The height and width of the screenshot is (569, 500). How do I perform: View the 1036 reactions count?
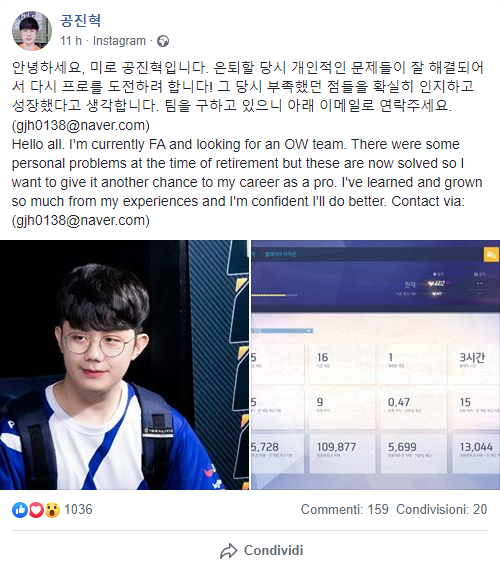coord(78,509)
